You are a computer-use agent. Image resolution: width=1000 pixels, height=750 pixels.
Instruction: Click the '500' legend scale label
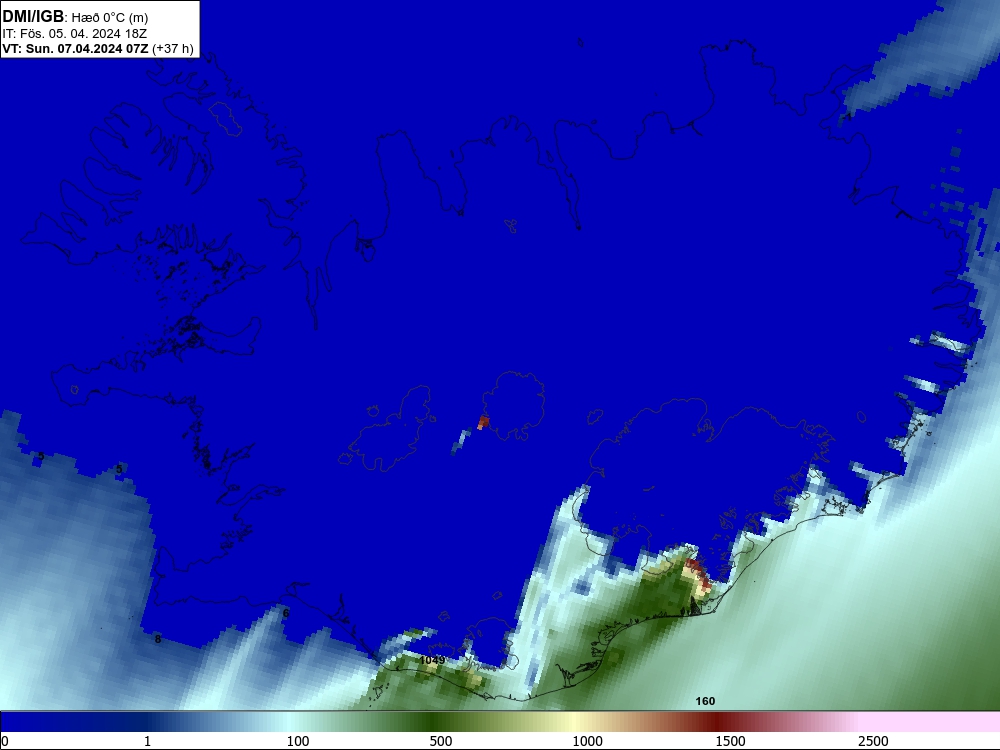(x=441, y=741)
